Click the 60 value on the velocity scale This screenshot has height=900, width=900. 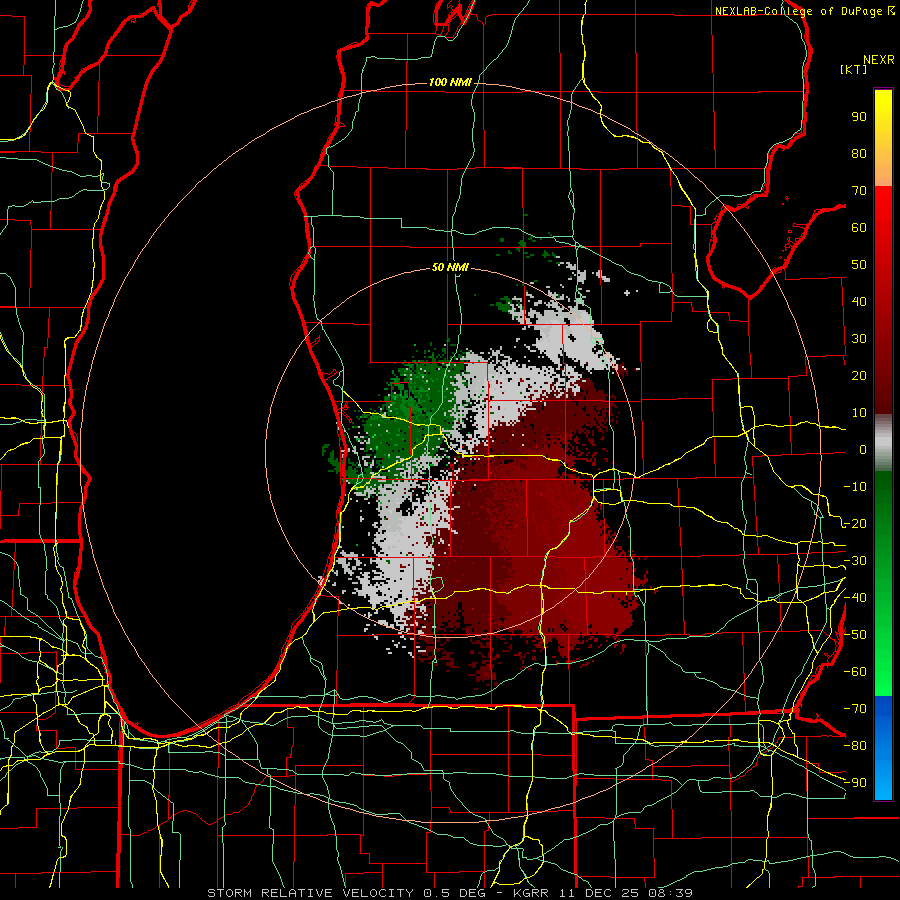pos(859,228)
